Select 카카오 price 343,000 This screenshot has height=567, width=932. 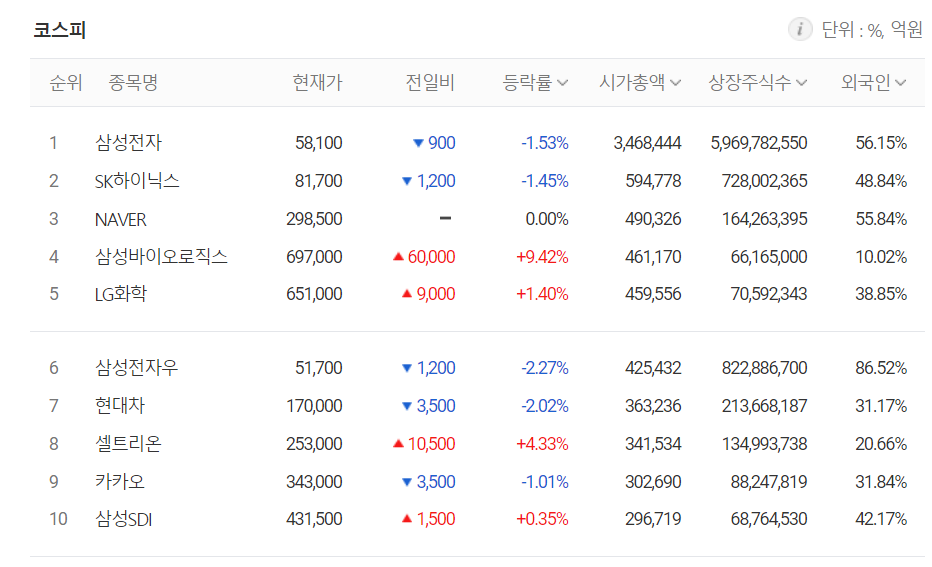click(314, 481)
